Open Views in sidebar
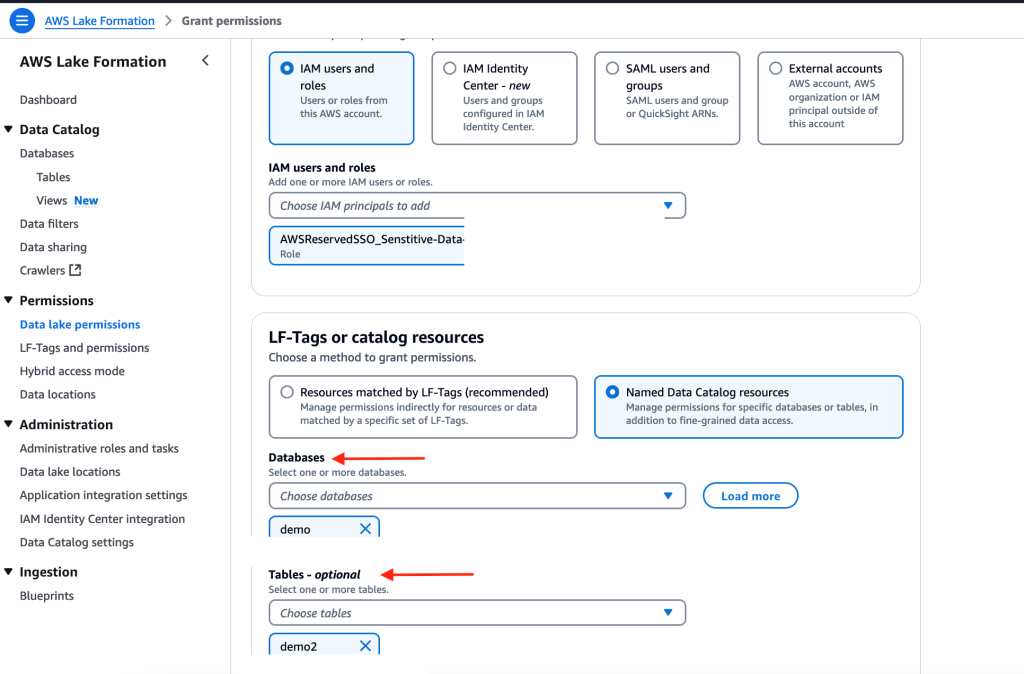1024x674 pixels. 52,201
